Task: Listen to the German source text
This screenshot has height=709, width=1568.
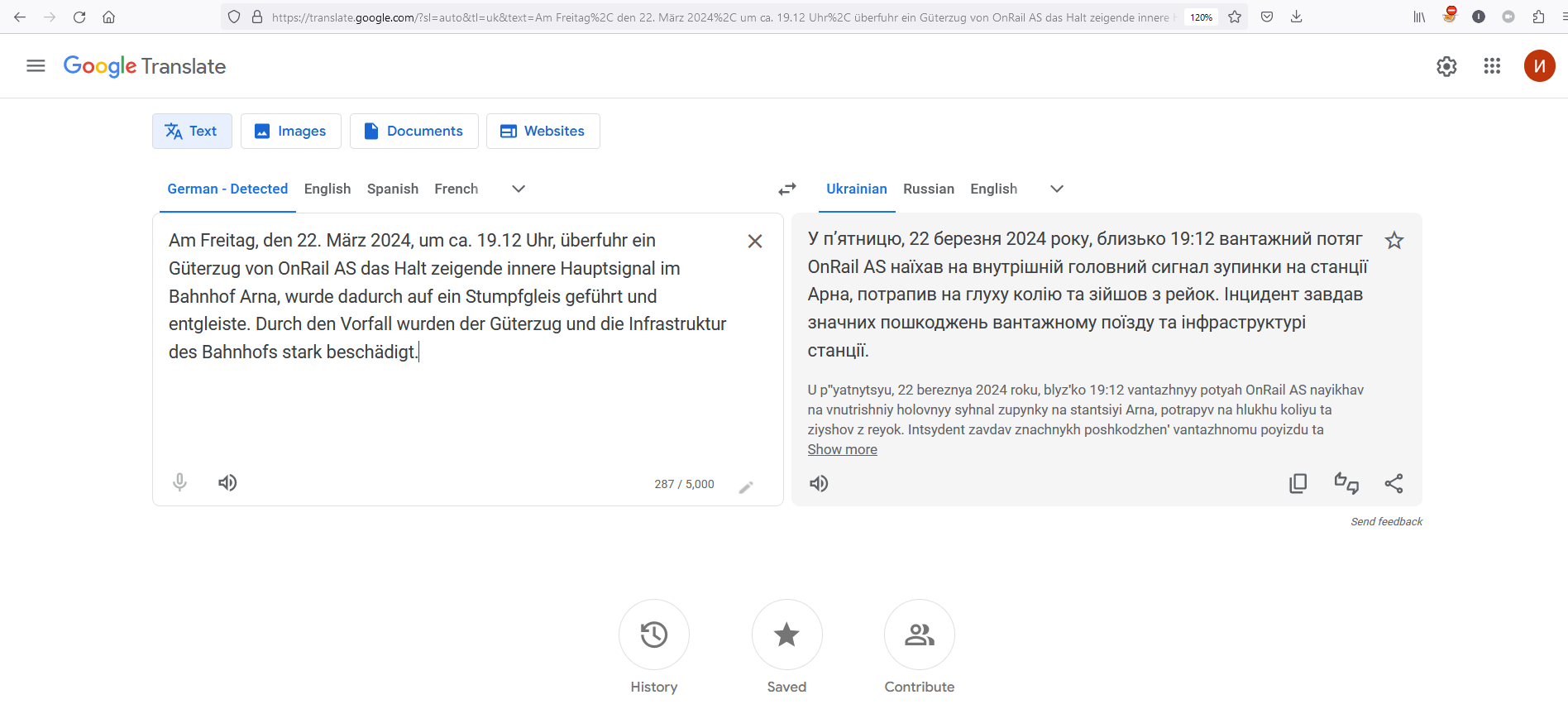Action: coord(227,482)
